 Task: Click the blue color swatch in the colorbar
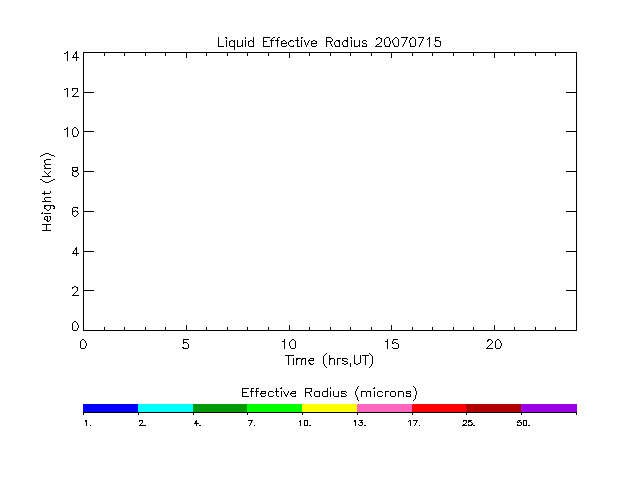coord(110,408)
